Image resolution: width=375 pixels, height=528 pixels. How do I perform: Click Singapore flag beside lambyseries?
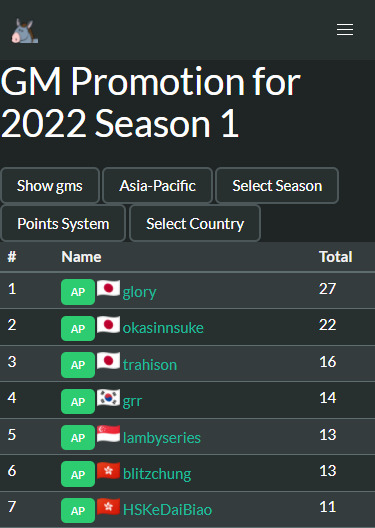(108, 434)
